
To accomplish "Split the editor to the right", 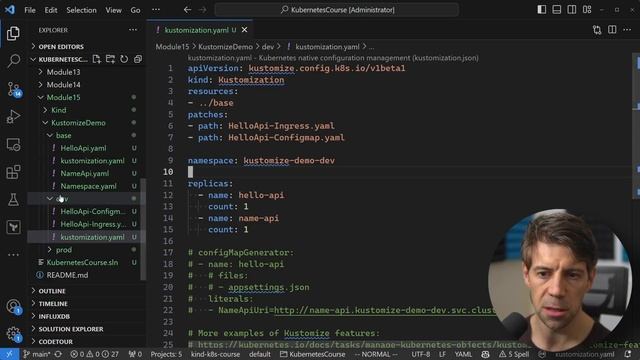I will (x=612, y=30).
